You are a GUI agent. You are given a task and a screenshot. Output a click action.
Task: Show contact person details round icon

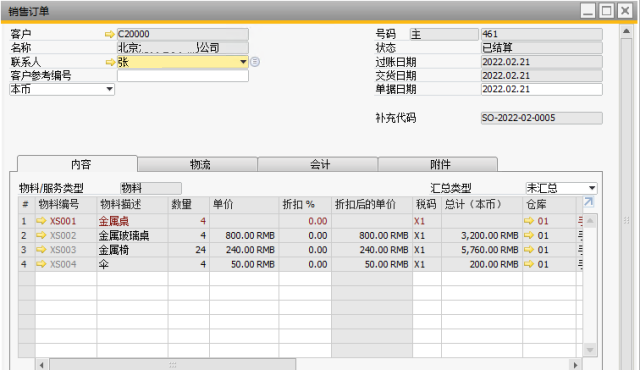point(255,62)
